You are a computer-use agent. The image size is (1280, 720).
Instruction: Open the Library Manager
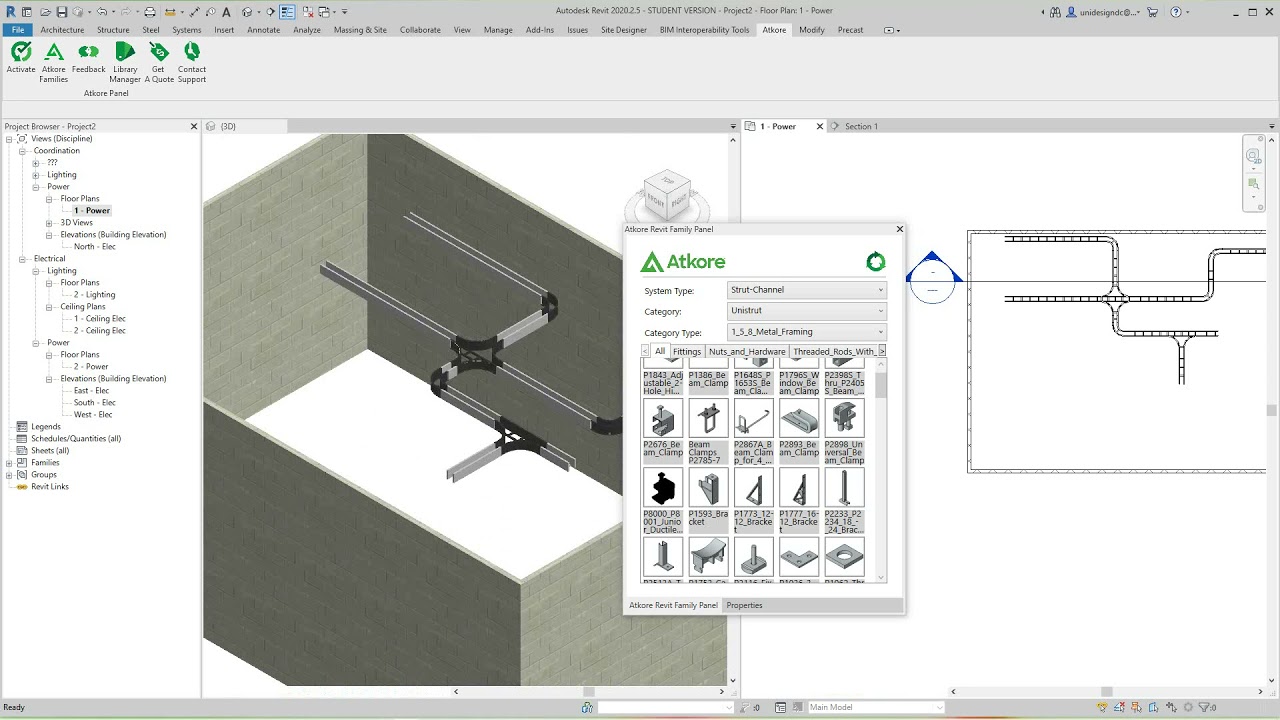pyautogui.click(x=125, y=62)
